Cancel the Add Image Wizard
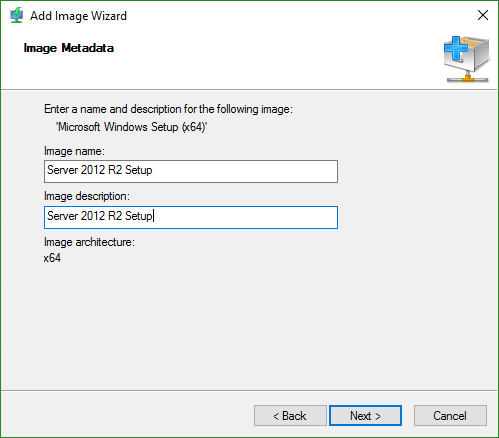499x438 pixels. (x=450, y=416)
